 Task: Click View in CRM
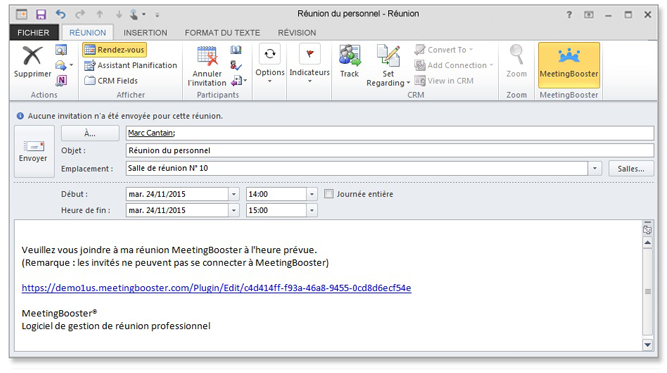point(444,80)
